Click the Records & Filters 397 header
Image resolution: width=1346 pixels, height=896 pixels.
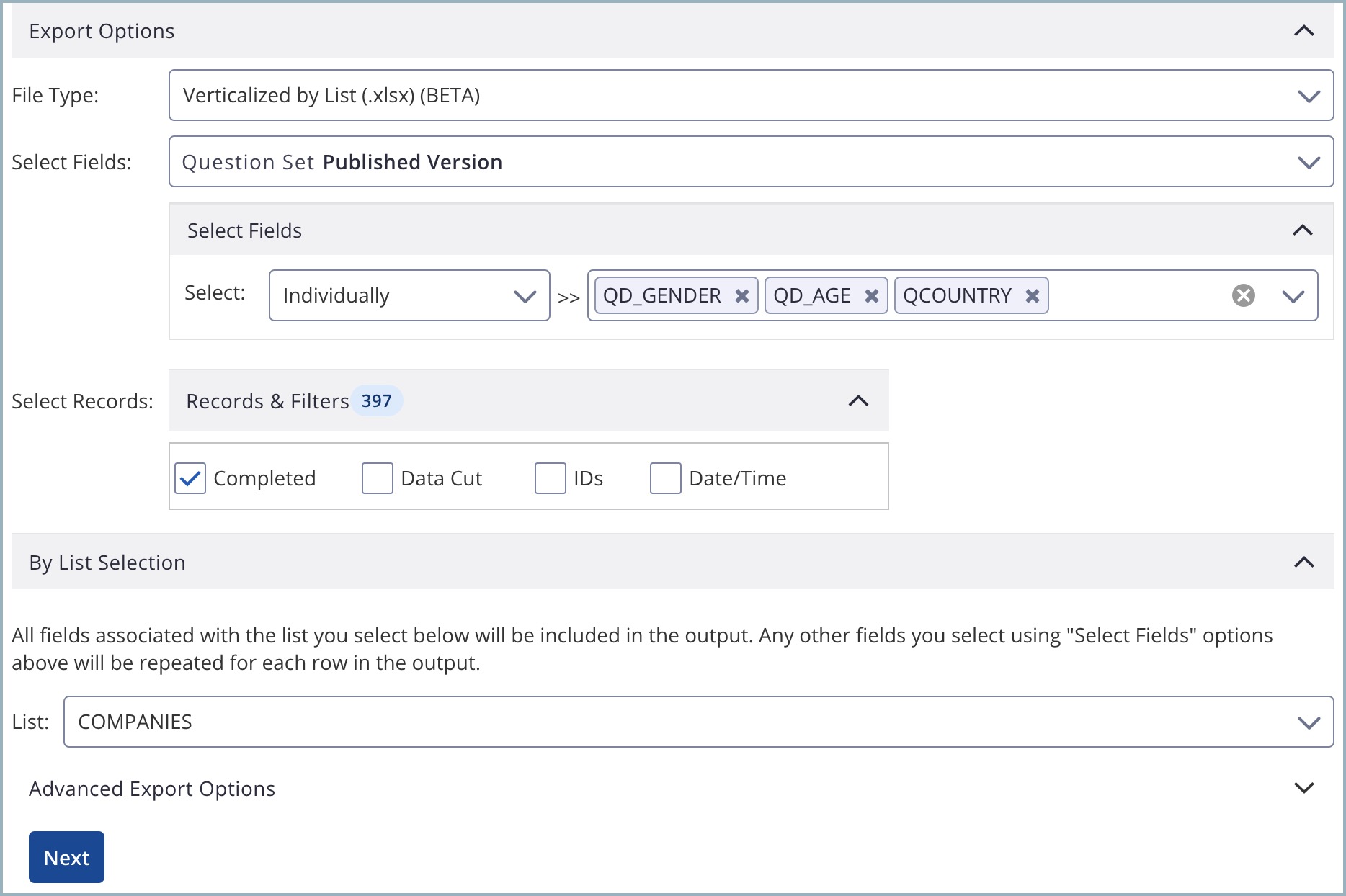(x=289, y=400)
